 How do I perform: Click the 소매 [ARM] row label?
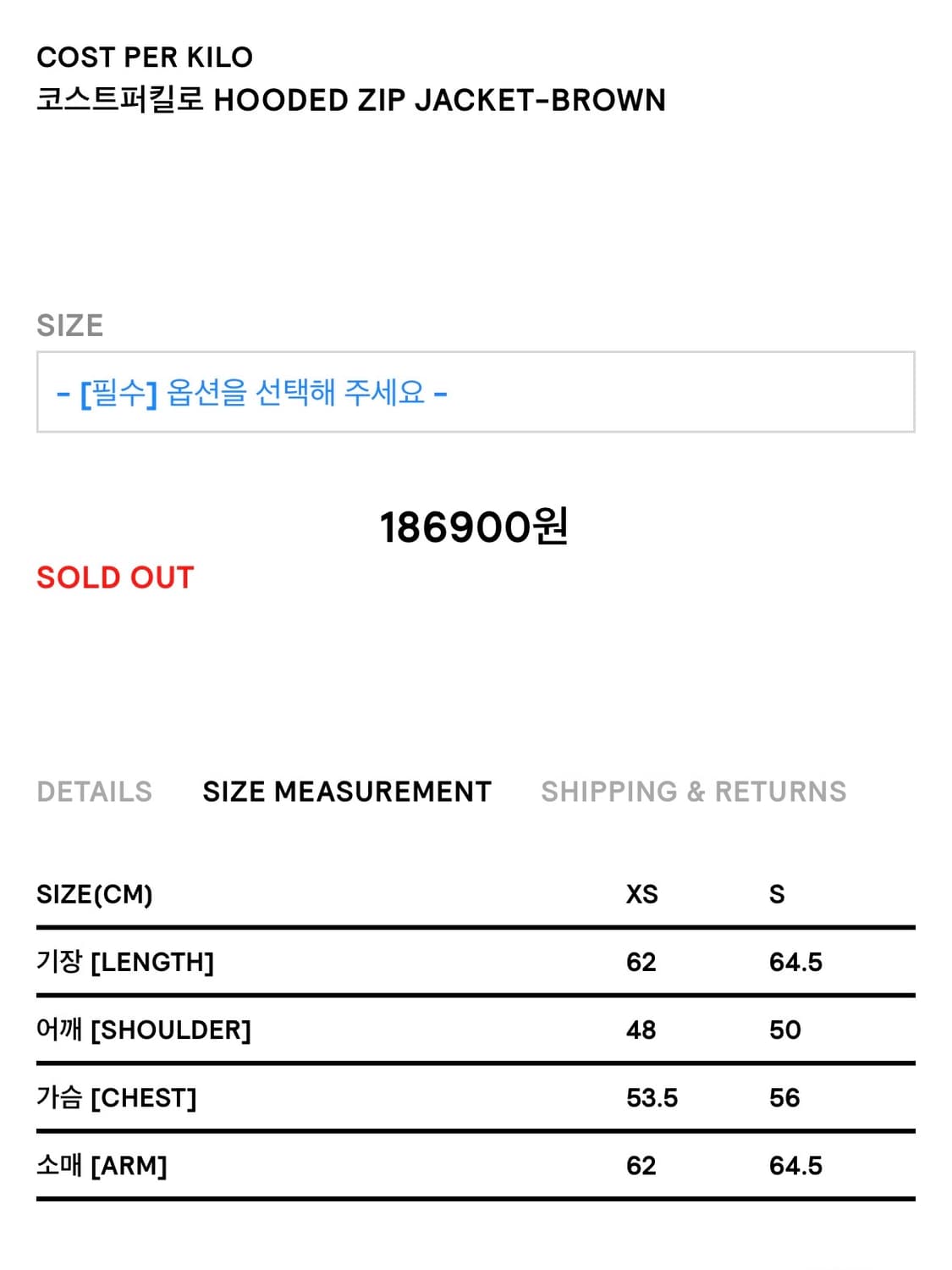click(x=106, y=1165)
